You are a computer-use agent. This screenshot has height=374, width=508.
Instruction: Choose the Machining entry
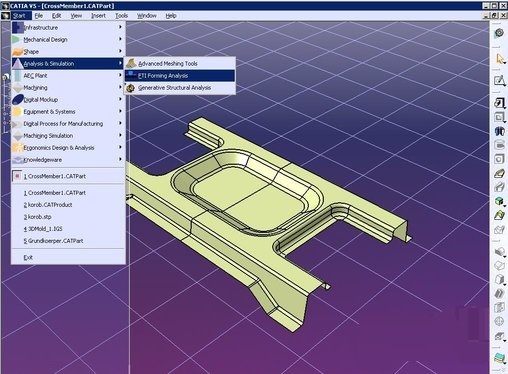point(68,87)
